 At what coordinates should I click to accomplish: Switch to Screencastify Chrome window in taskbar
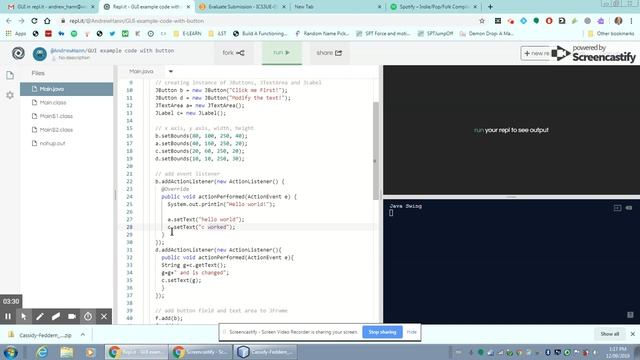[x=201, y=352]
